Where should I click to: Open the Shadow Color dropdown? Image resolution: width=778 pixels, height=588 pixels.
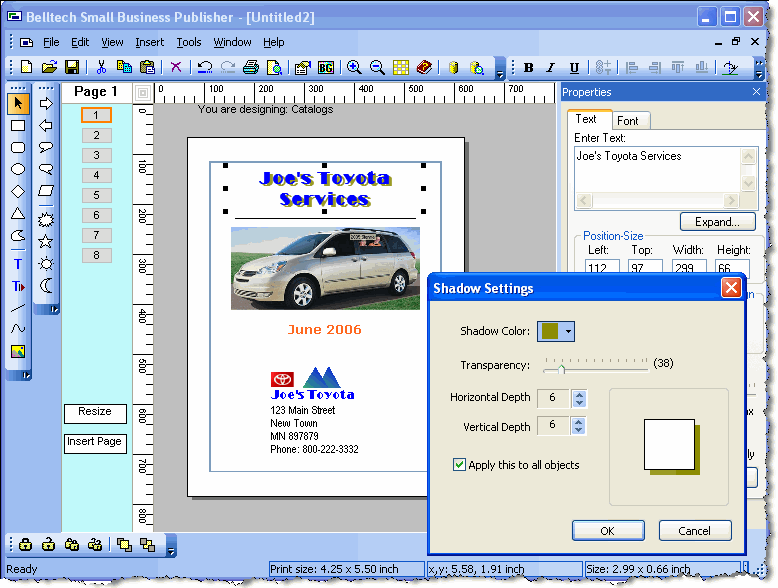pyautogui.click(x=568, y=331)
